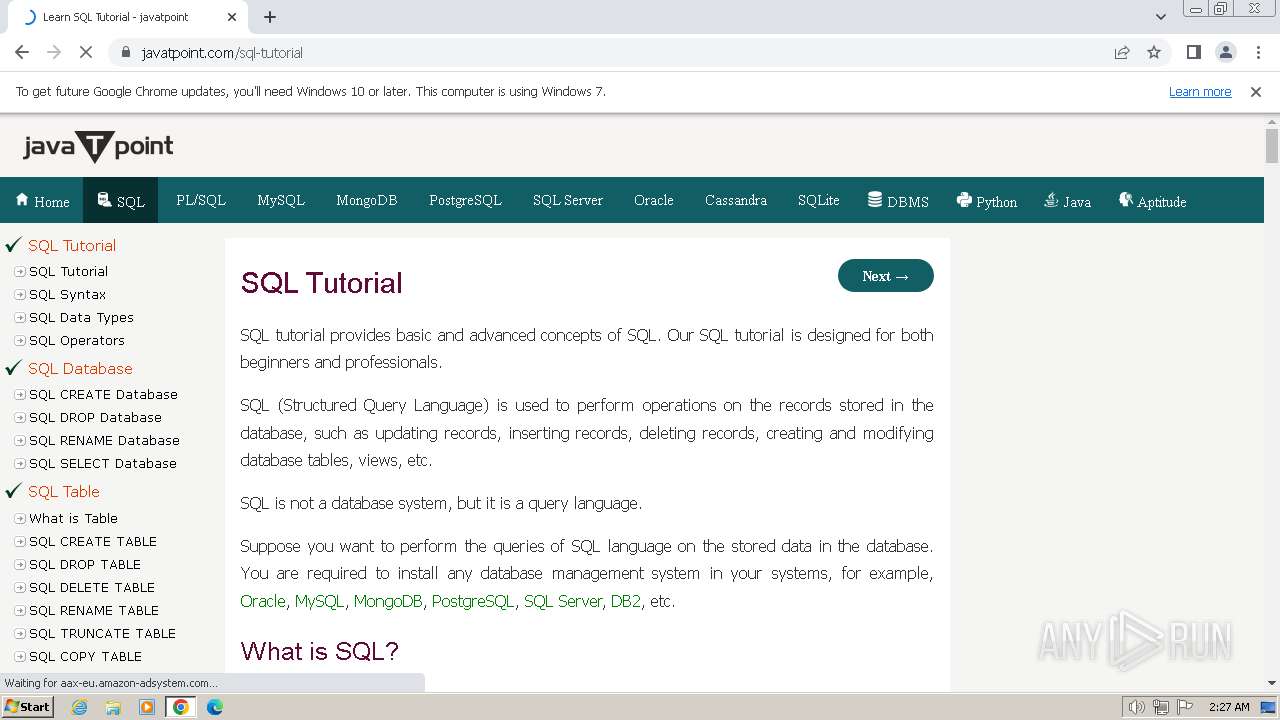The image size is (1280, 720).
Task: Open Windows Explorer from the taskbar
Action: tap(113, 707)
